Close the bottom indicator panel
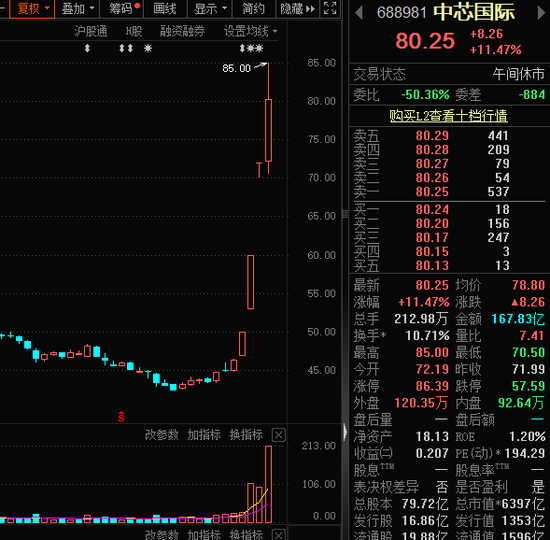Image resolution: width=550 pixels, height=540 pixels. (x=279, y=535)
